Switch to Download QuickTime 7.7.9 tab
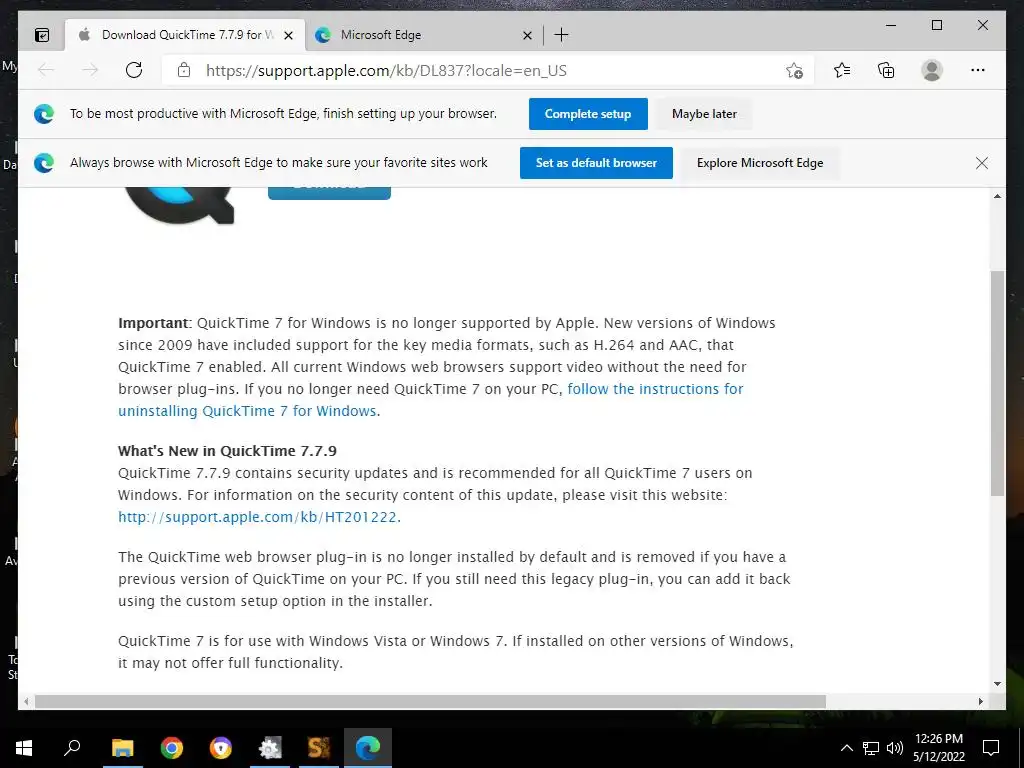This screenshot has height=768, width=1024. [185, 35]
